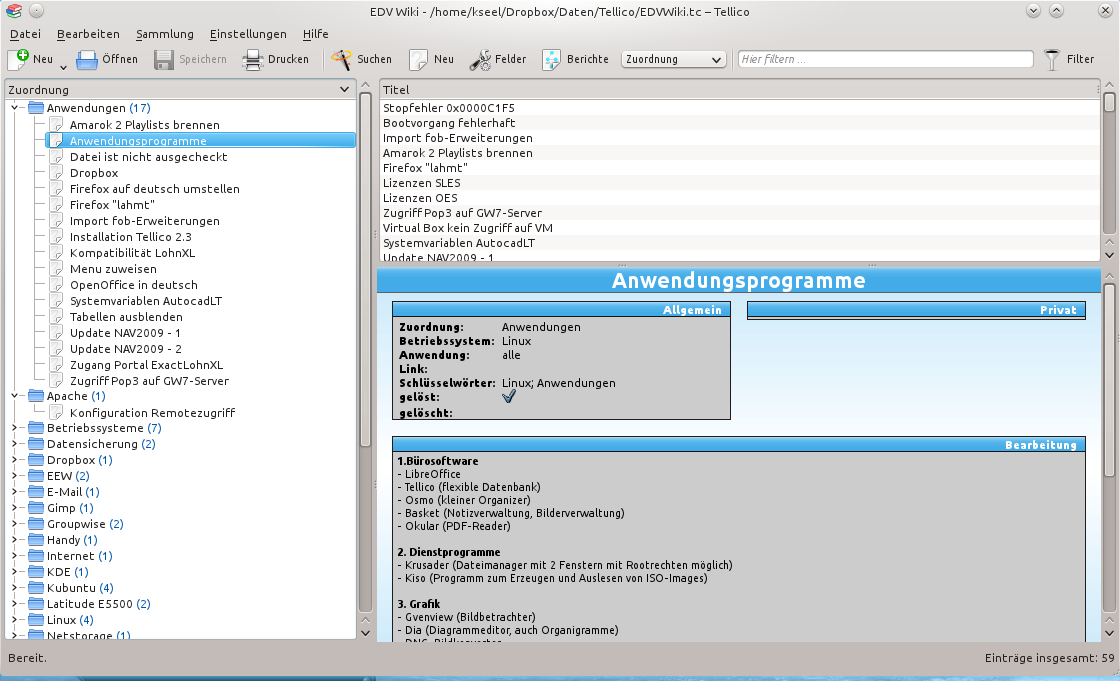Expand the Latitude E5500 group

click(14, 604)
